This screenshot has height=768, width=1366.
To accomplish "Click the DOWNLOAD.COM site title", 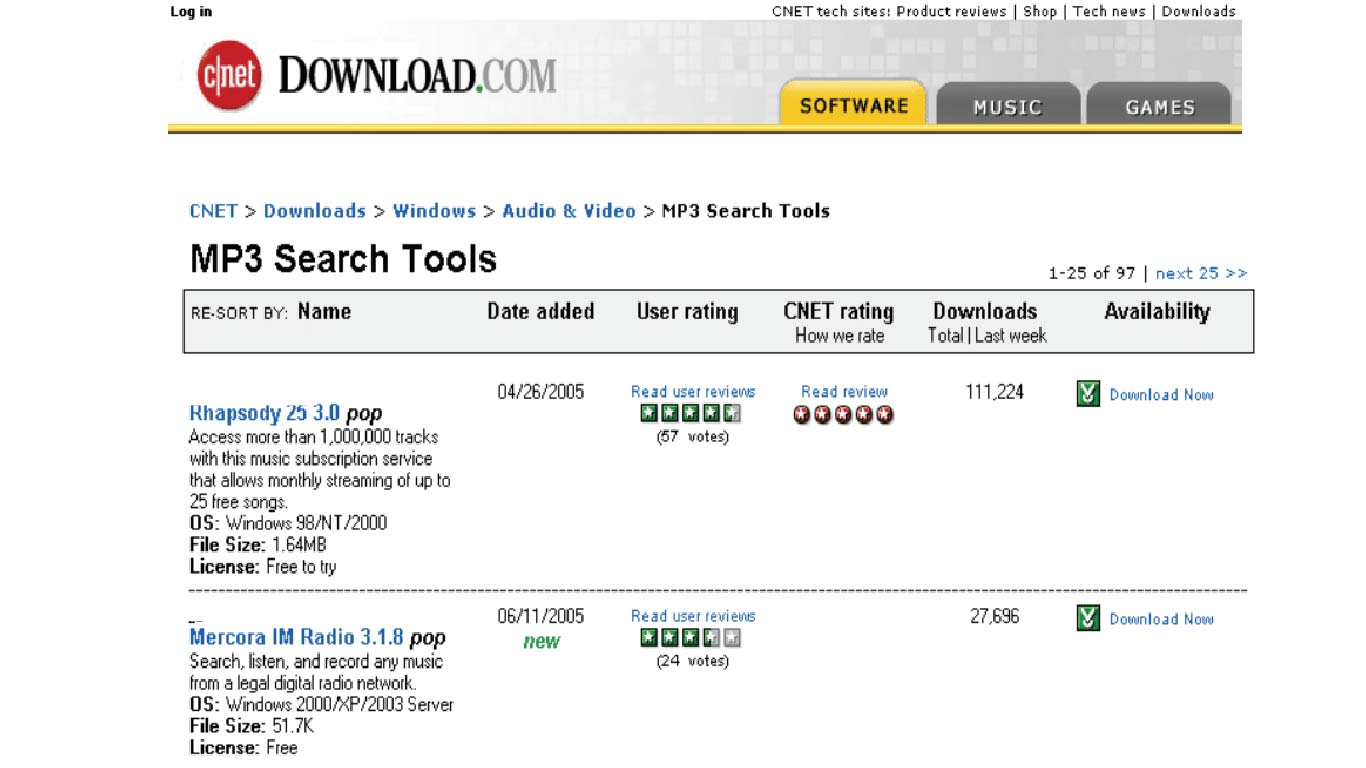I will pos(417,76).
